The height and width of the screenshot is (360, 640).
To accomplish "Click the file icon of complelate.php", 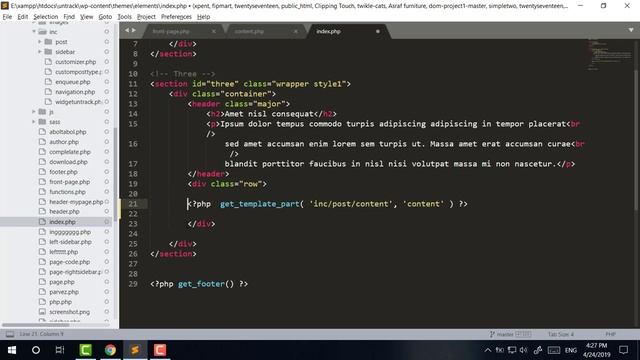I will (42, 151).
